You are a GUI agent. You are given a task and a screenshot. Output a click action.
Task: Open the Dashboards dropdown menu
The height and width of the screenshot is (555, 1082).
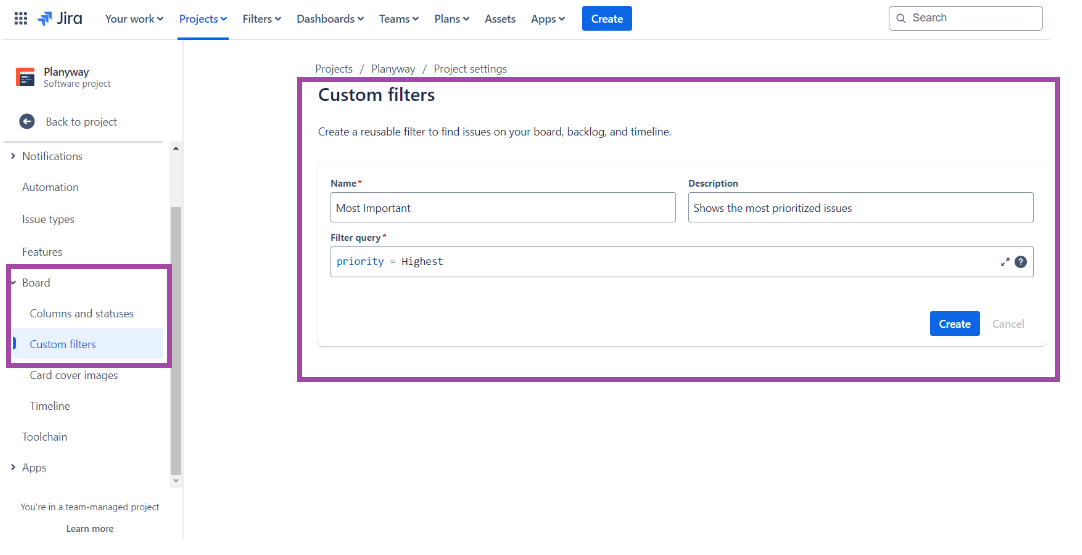click(x=330, y=19)
